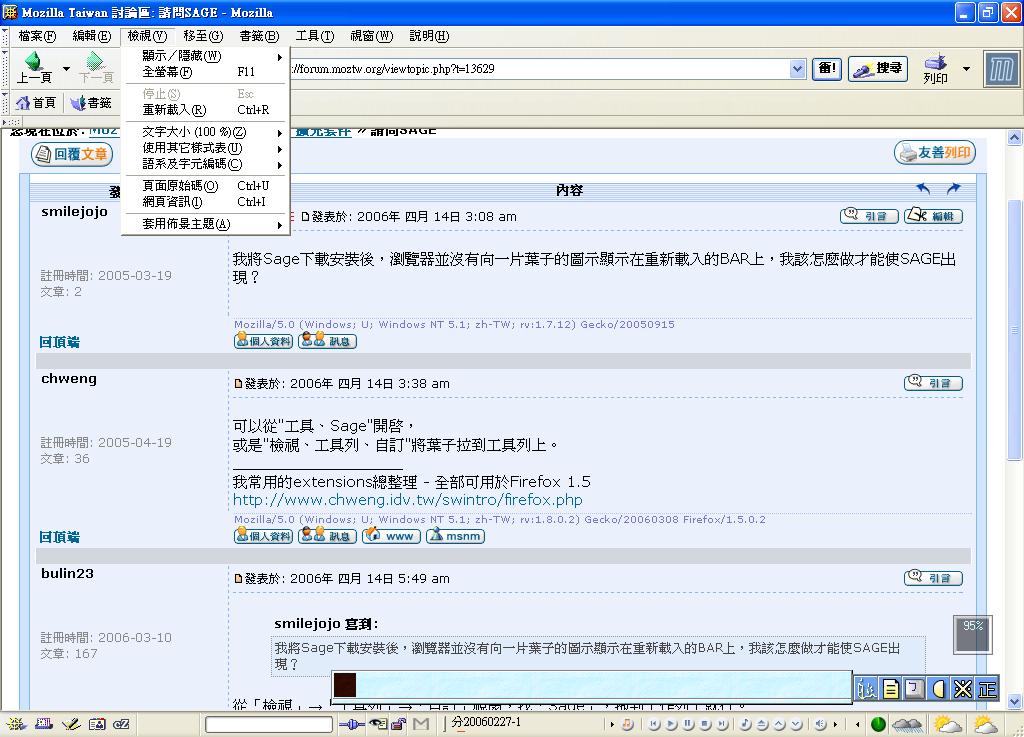Screen dimensions: 1024x737
Task: Click the Print (列印) toolbar icon
Action: click(935, 68)
